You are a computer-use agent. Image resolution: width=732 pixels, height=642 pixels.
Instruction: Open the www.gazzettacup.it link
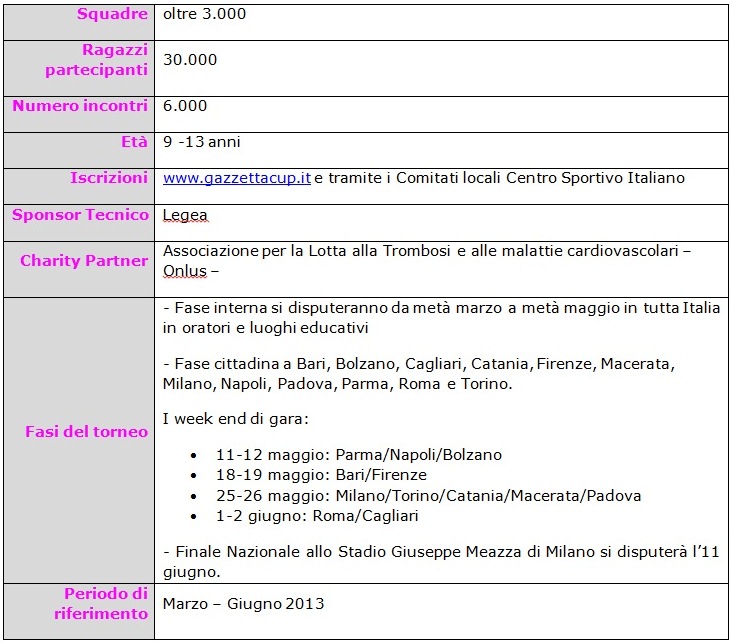pyautogui.click(x=237, y=178)
